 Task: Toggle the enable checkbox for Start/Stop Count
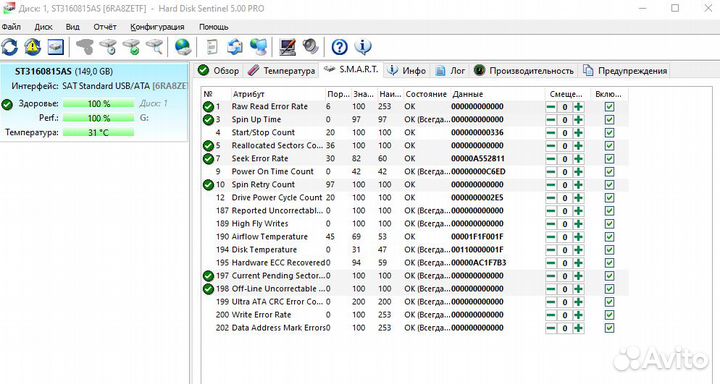[609, 133]
